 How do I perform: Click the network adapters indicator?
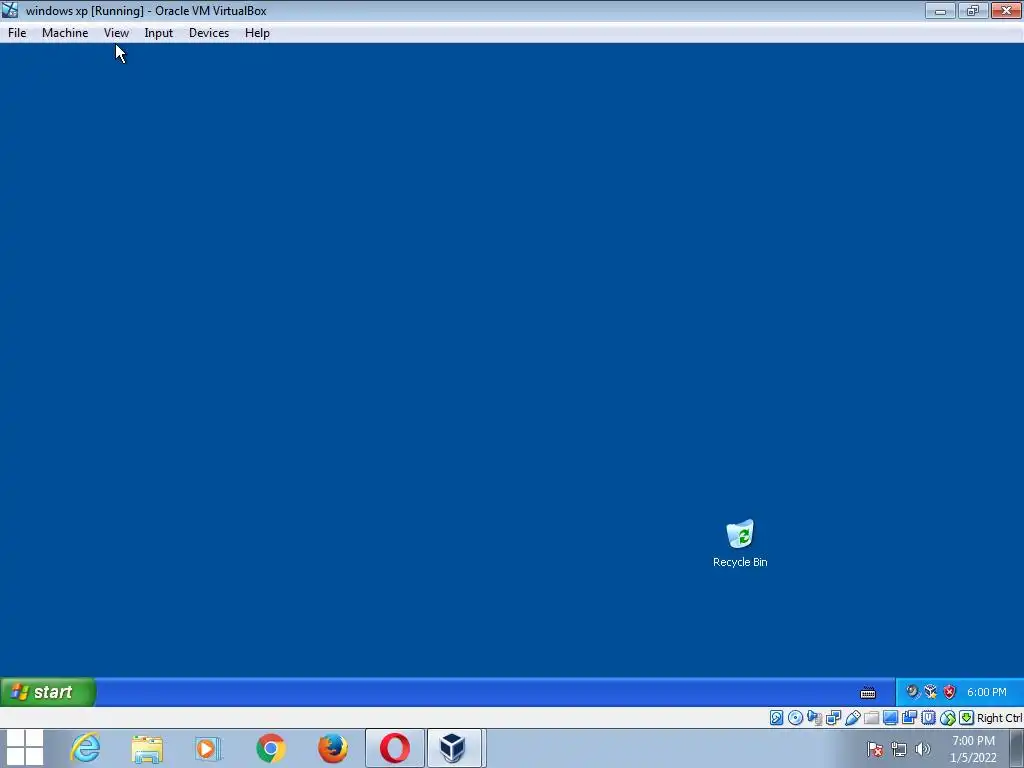[833, 718]
